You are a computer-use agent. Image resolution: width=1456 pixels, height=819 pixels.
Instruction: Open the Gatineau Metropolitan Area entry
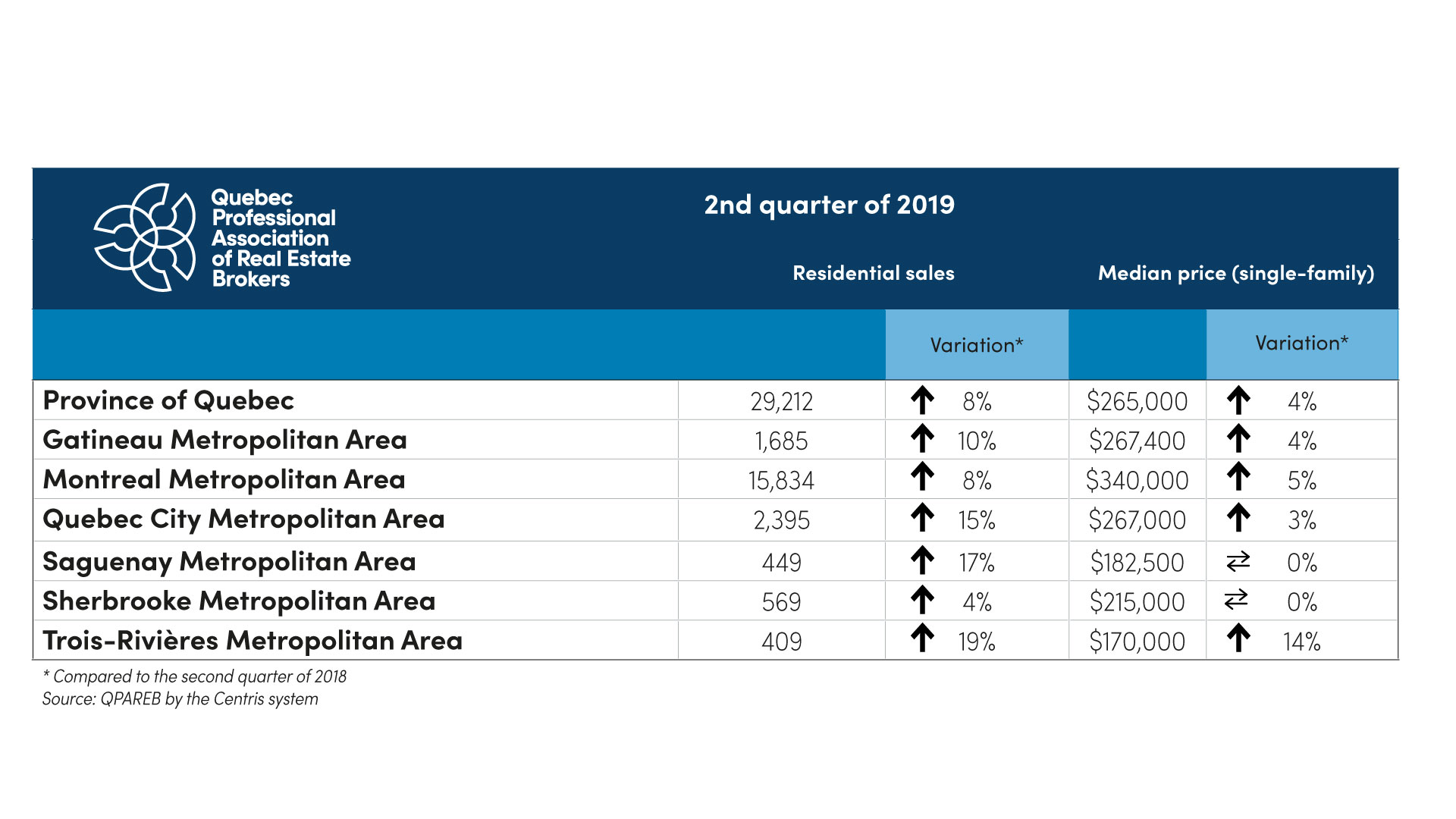pos(224,441)
